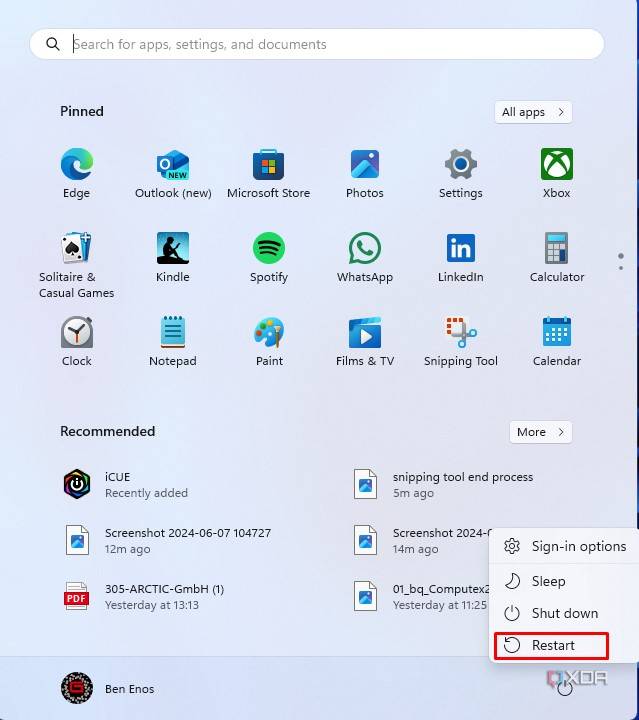Open the screenshot from 14m ago
639x720 pixels.
point(420,540)
